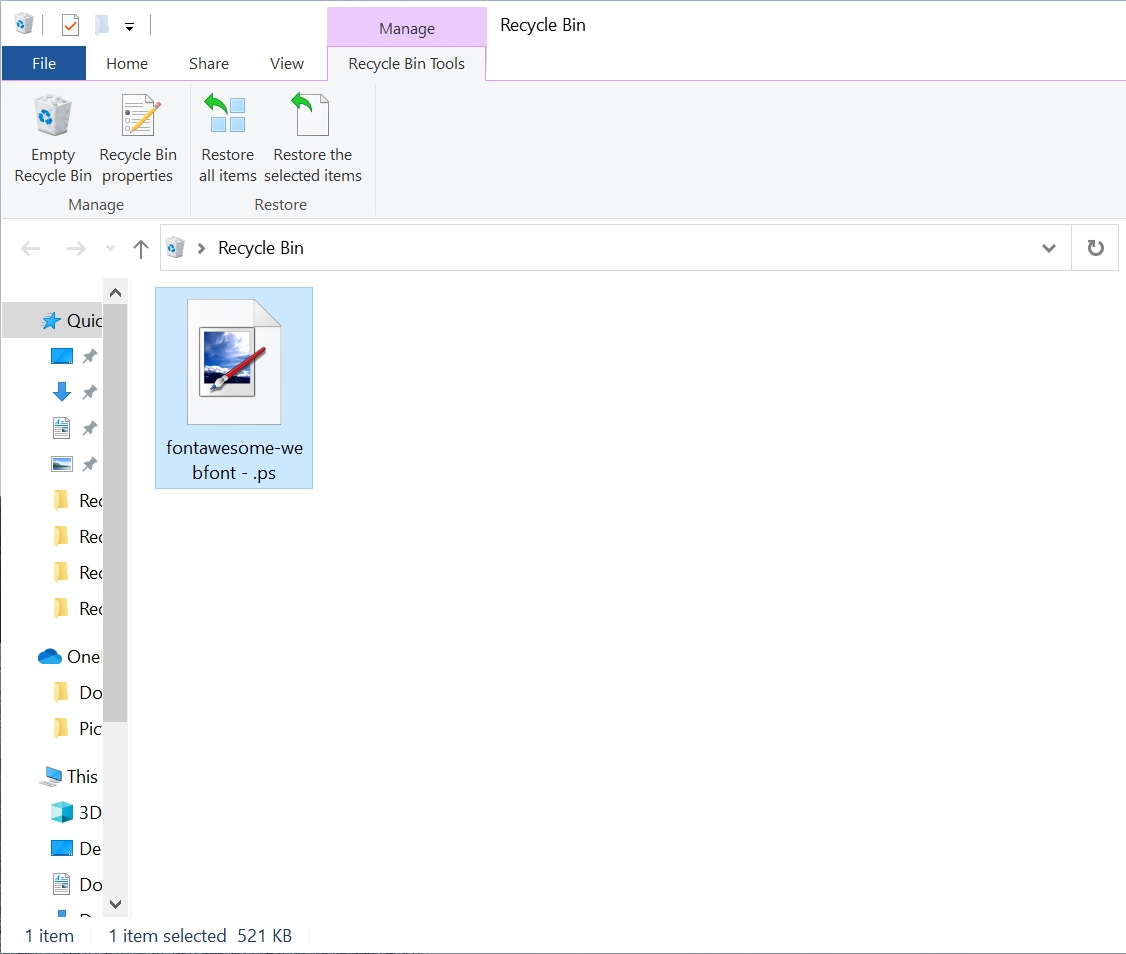Open Quick access in navigation pane
This screenshot has height=954, width=1126.
tap(72, 320)
